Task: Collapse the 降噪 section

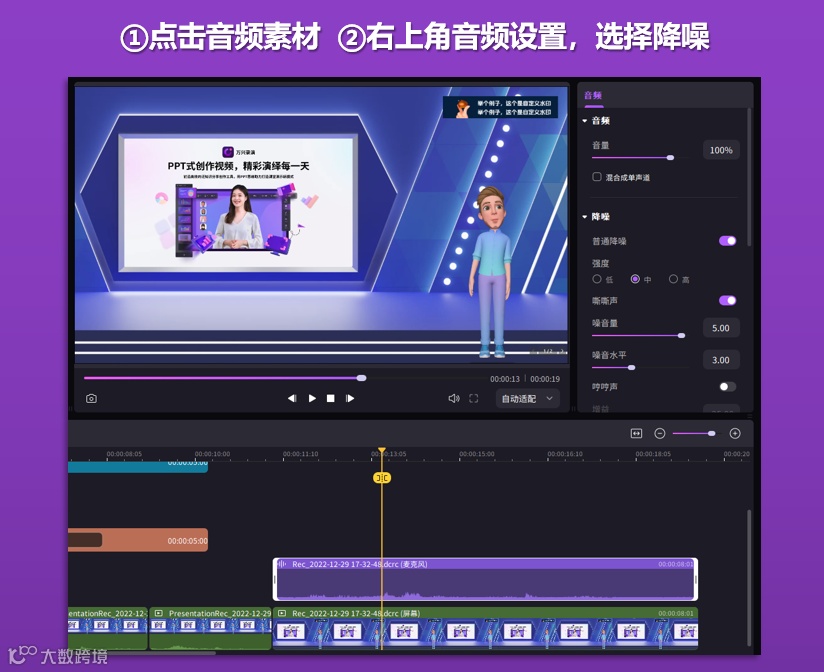Action: click(584, 216)
